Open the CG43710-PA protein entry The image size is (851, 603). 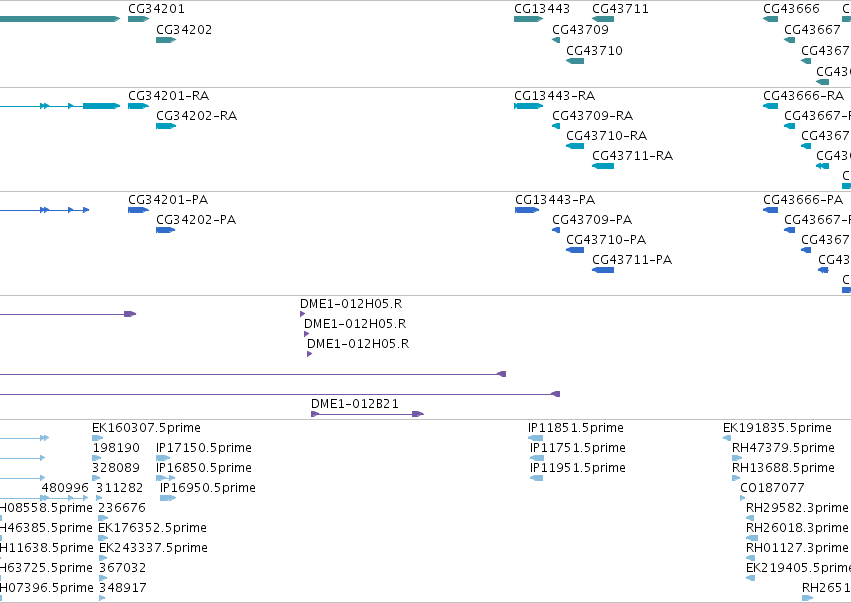pyautogui.click(x=575, y=250)
